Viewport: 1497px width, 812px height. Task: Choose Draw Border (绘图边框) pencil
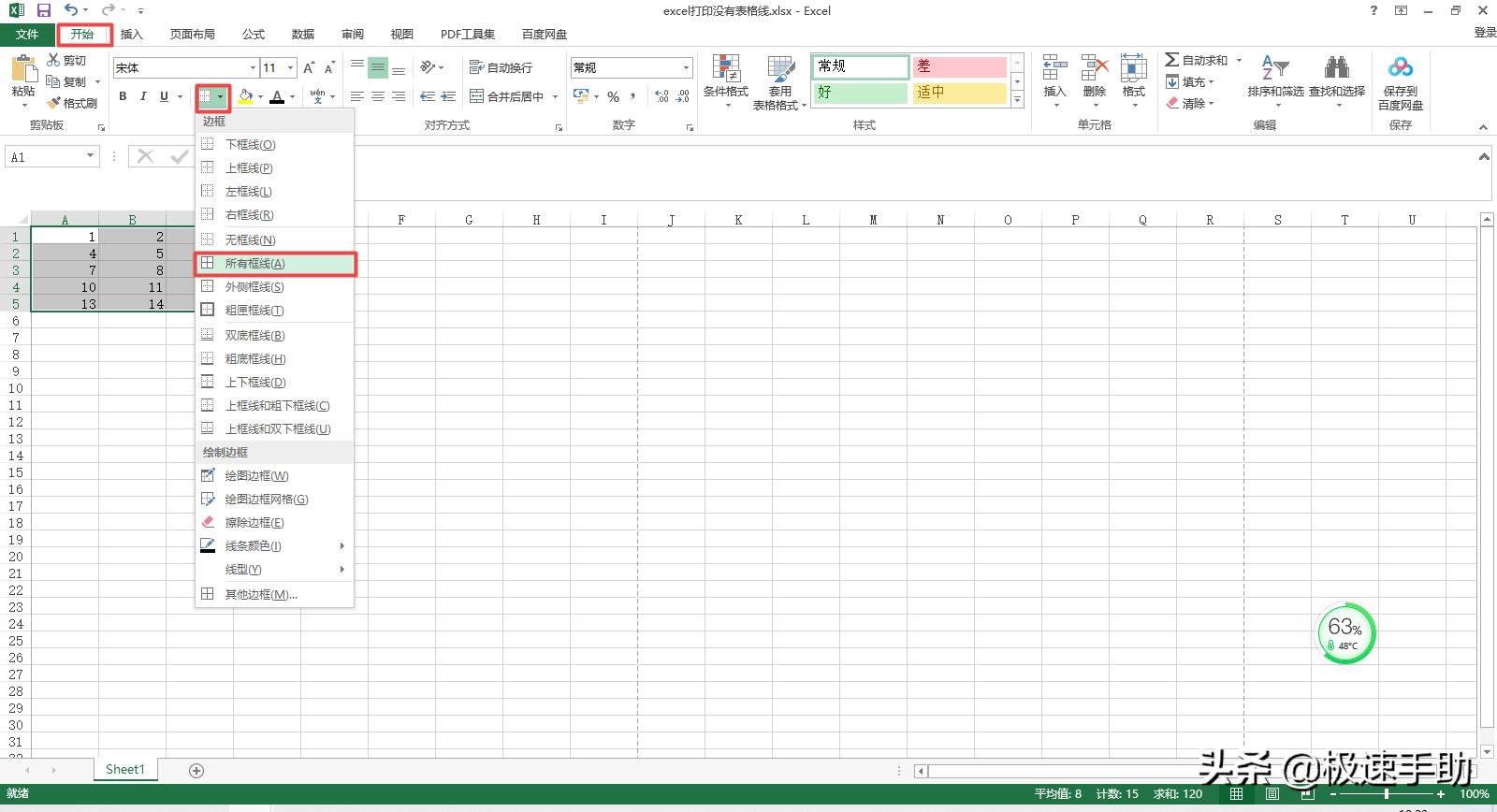pyautogui.click(x=274, y=475)
